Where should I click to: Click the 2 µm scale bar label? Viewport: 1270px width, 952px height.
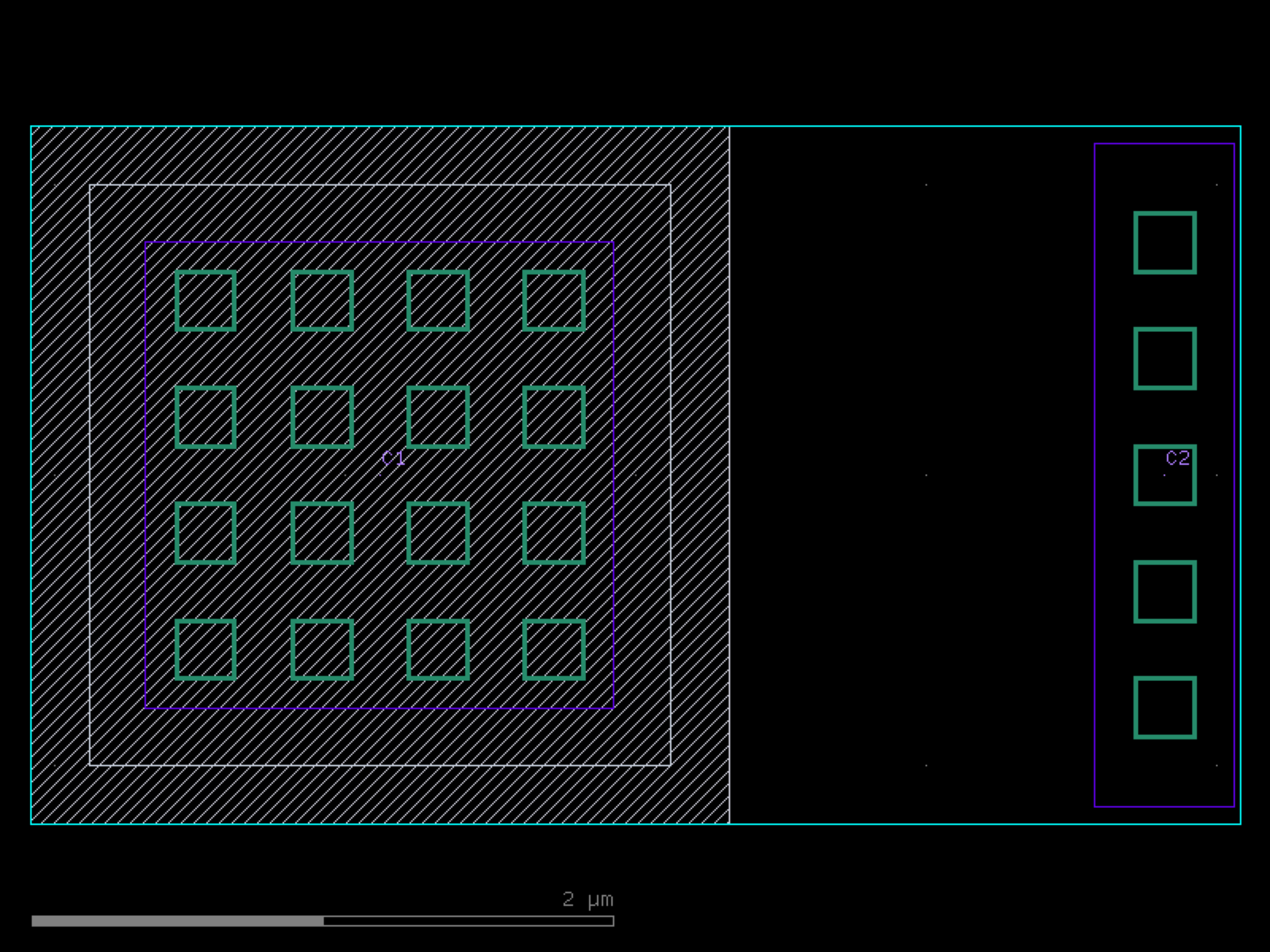(587, 899)
